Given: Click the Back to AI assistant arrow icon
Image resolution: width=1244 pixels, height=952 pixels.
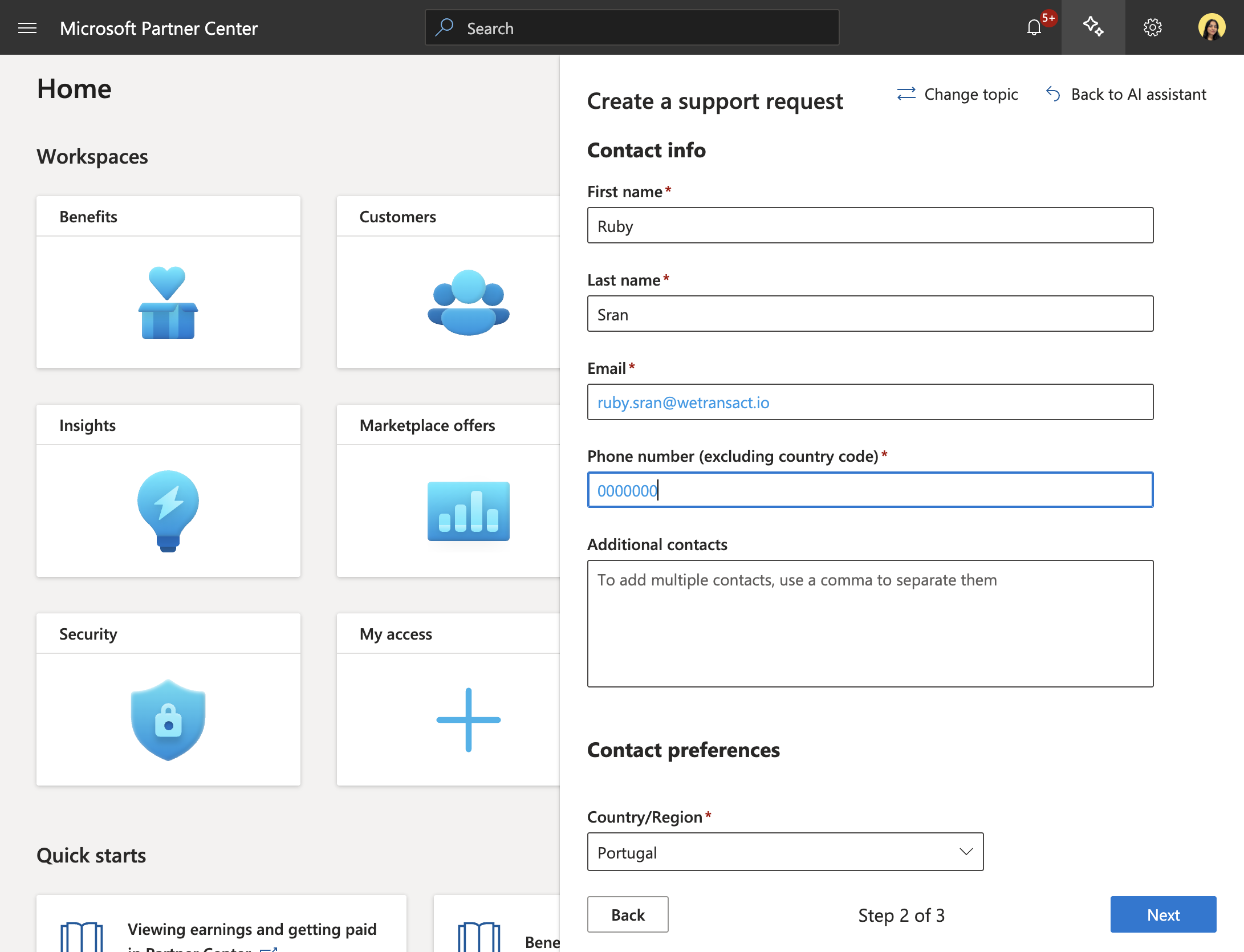Looking at the screenshot, I should 1053,94.
